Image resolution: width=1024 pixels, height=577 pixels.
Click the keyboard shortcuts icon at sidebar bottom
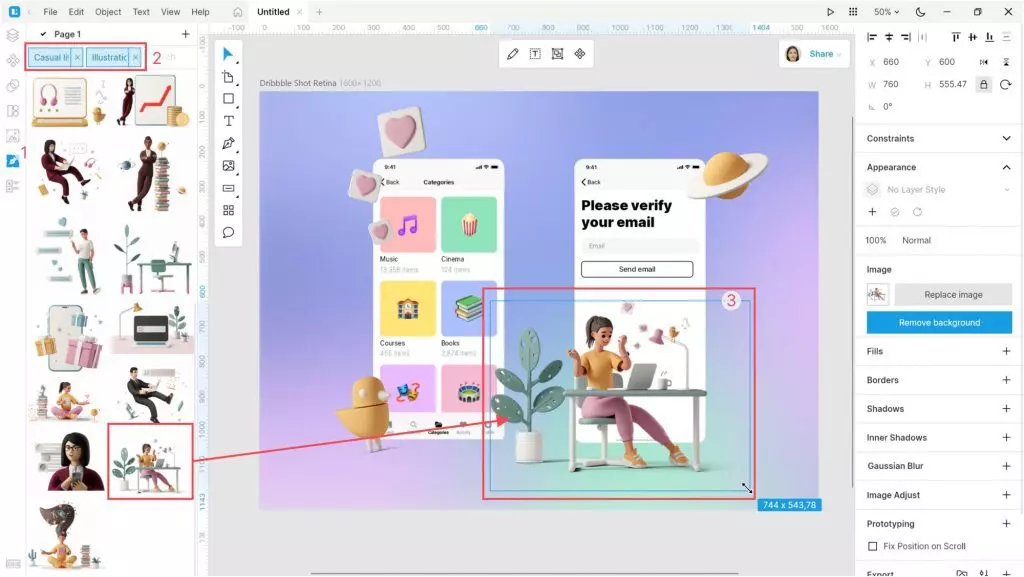(12, 563)
